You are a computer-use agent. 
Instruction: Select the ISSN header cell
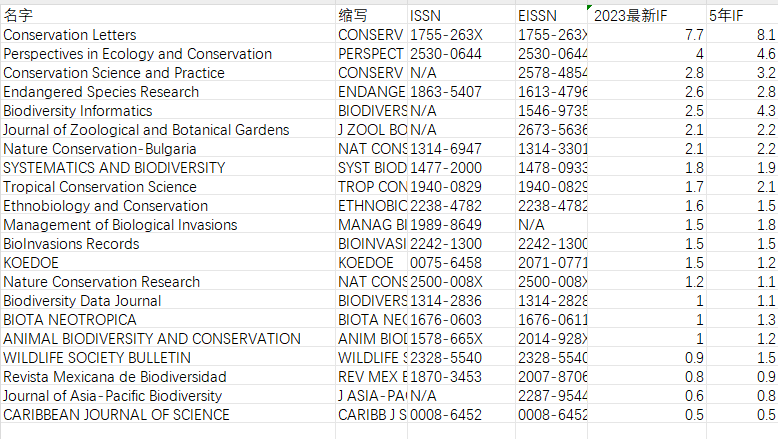tap(461, 15)
